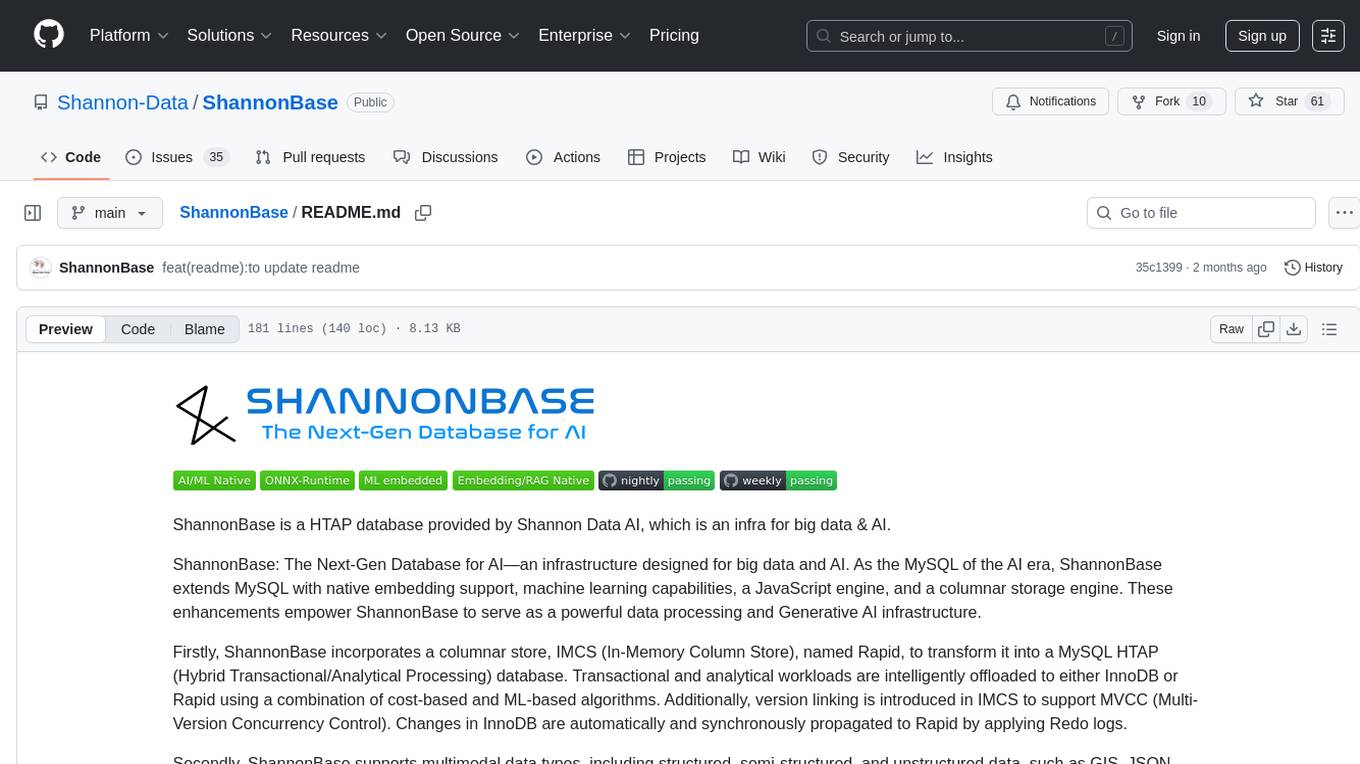Open the Security tab

(x=850, y=157)
